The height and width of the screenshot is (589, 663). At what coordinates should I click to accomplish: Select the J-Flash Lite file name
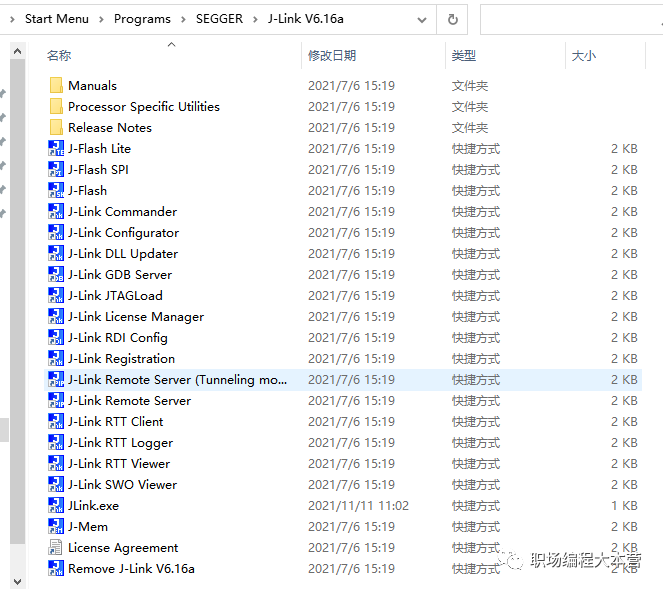click(x=99, y=148)
